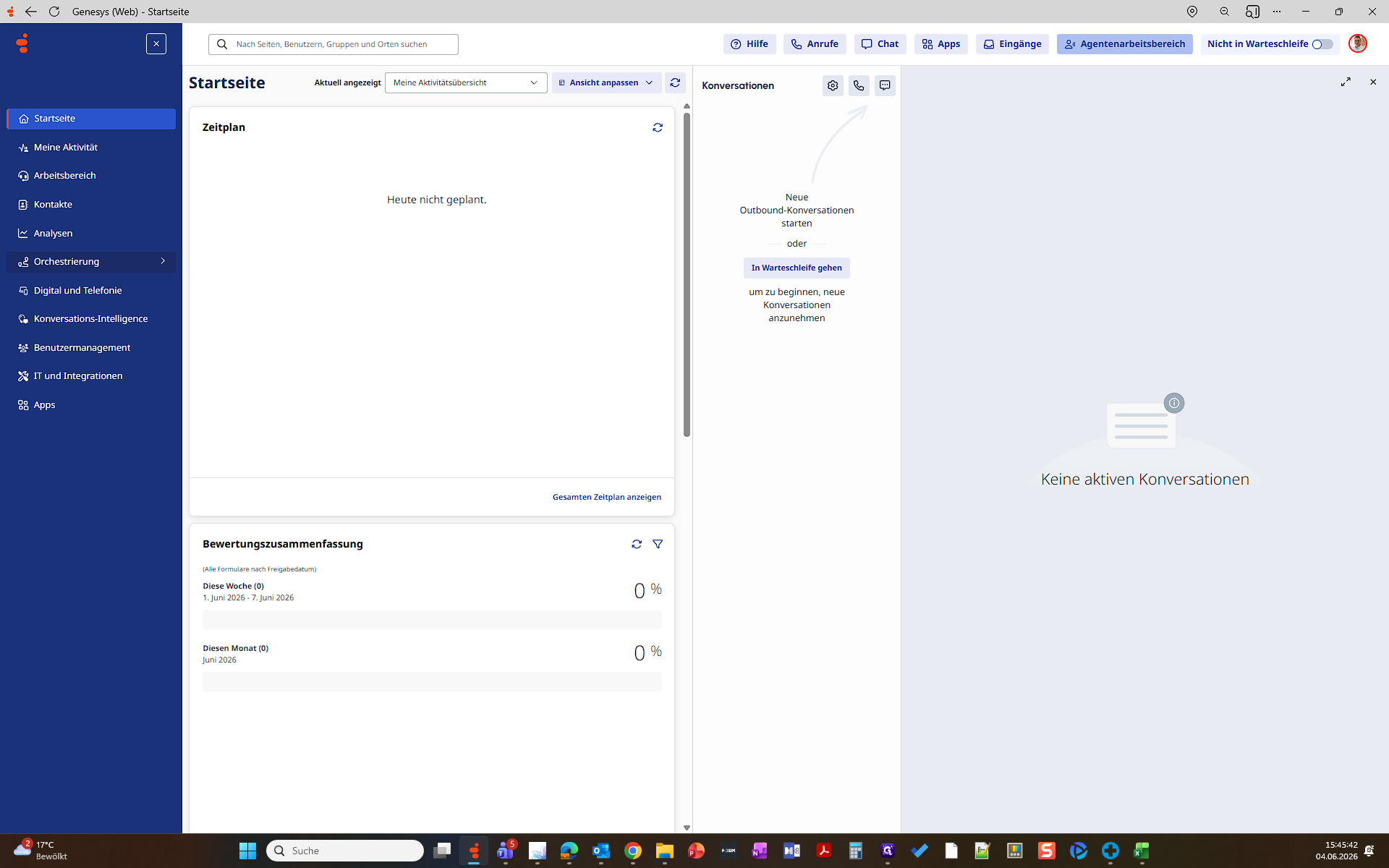Open the cast/device icon in title bar
The image size is (1389, 868).
pyautogui.click(x=1252, y=12)
